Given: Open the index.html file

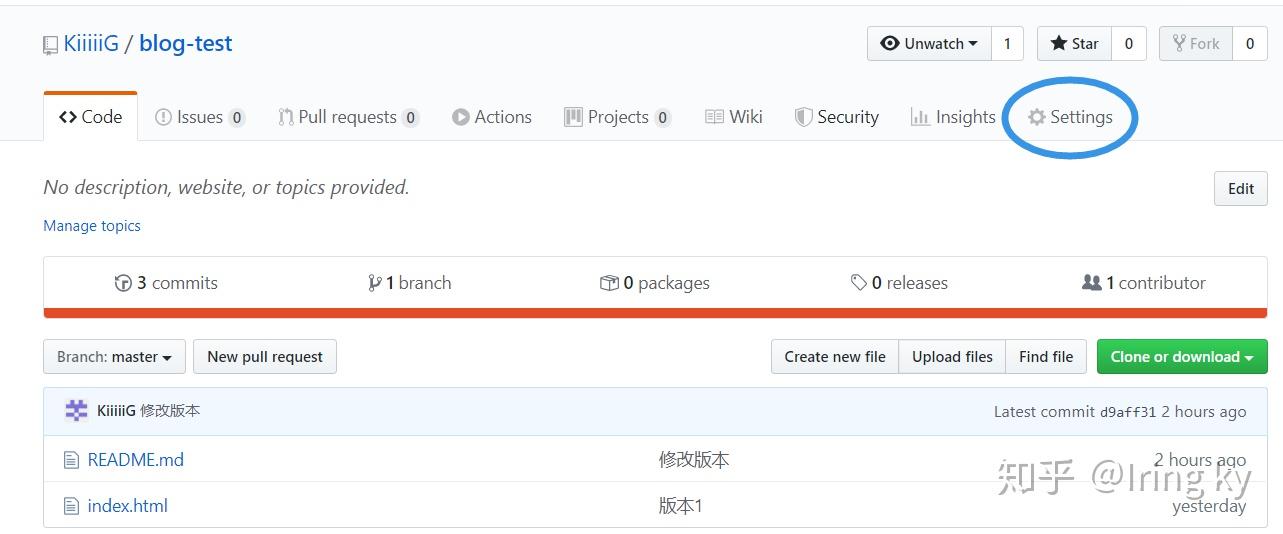Looking at the screenshot, I should (x=128, y=506).
